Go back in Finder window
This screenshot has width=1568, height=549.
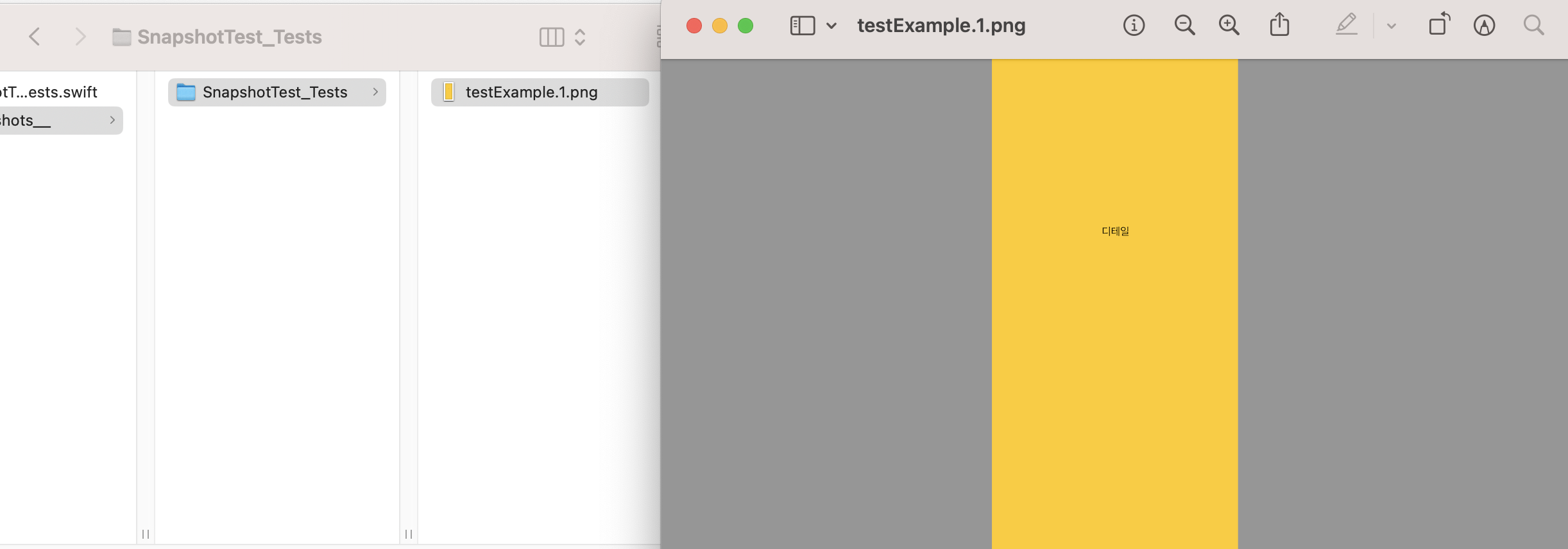click(35, 37)
